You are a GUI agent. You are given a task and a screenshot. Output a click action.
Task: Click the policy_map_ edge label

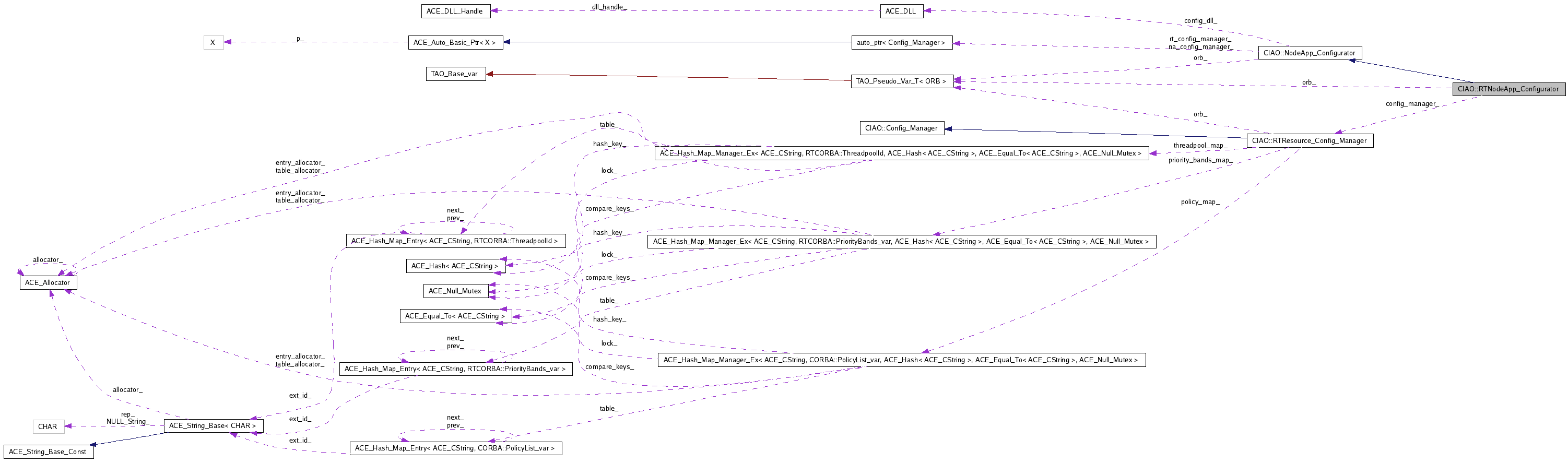(1200, 202)
